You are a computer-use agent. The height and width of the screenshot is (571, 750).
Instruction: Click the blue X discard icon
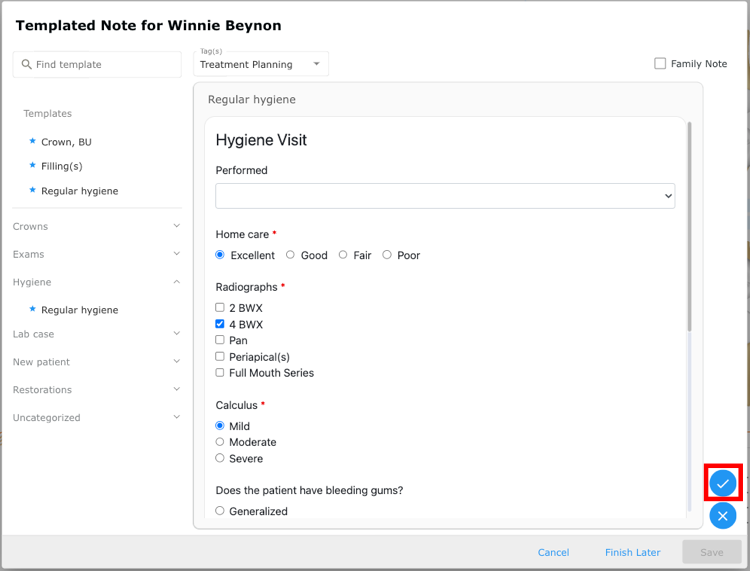[x=723, y=516]
